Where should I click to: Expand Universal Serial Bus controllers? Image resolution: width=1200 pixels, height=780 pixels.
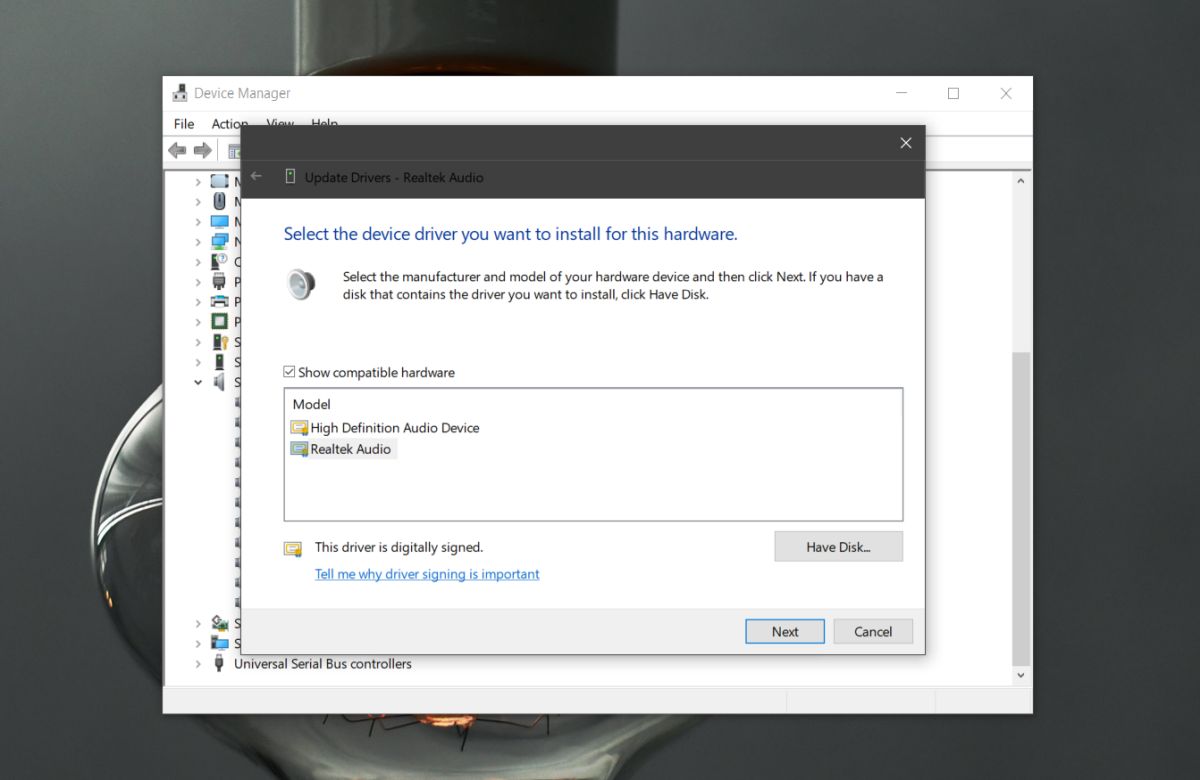198,664
